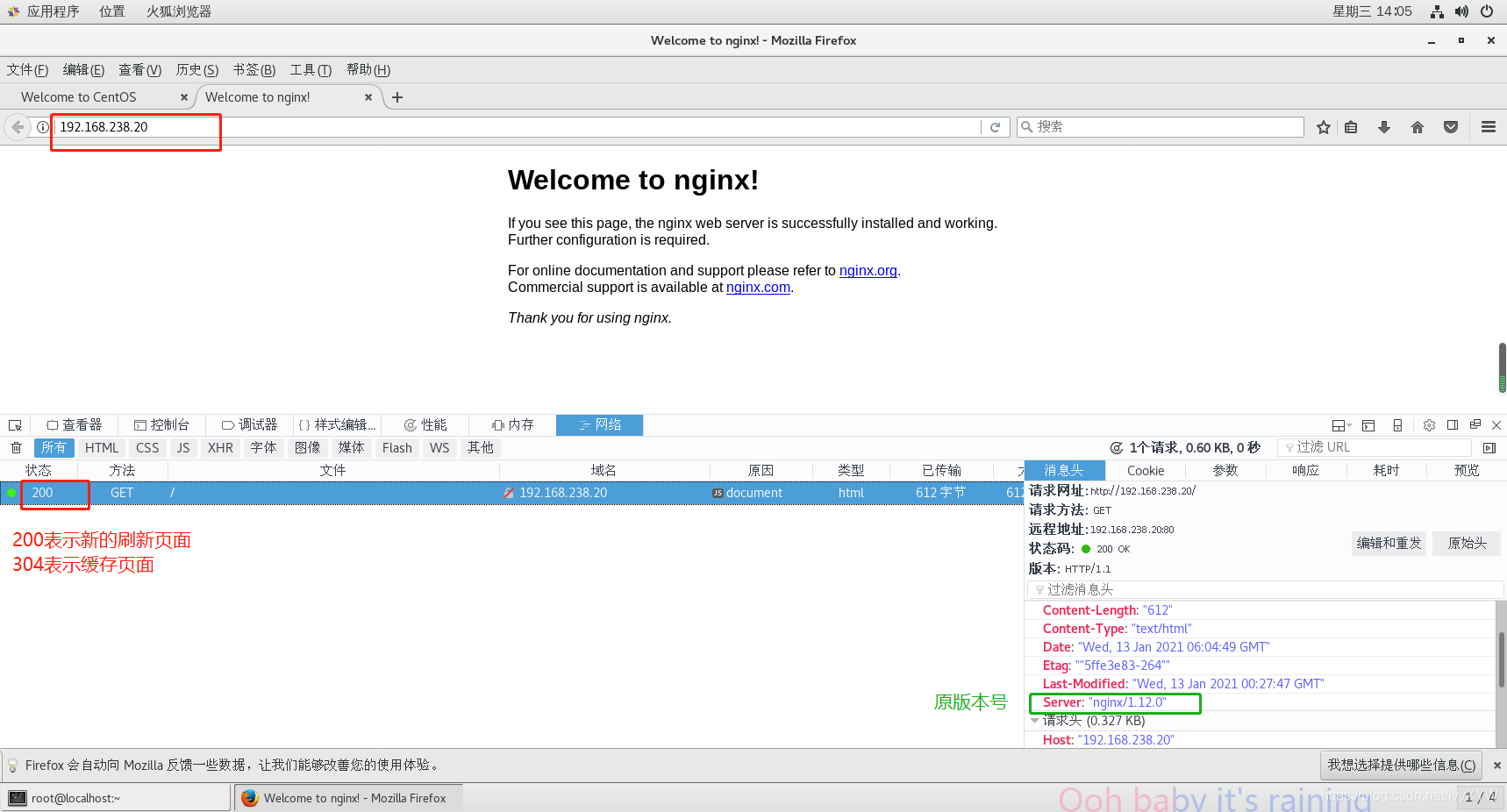Switch to the 控制台 console tab
Image resolution: width=1507 pixels, height=812 pixels.
tap(161, 425)
